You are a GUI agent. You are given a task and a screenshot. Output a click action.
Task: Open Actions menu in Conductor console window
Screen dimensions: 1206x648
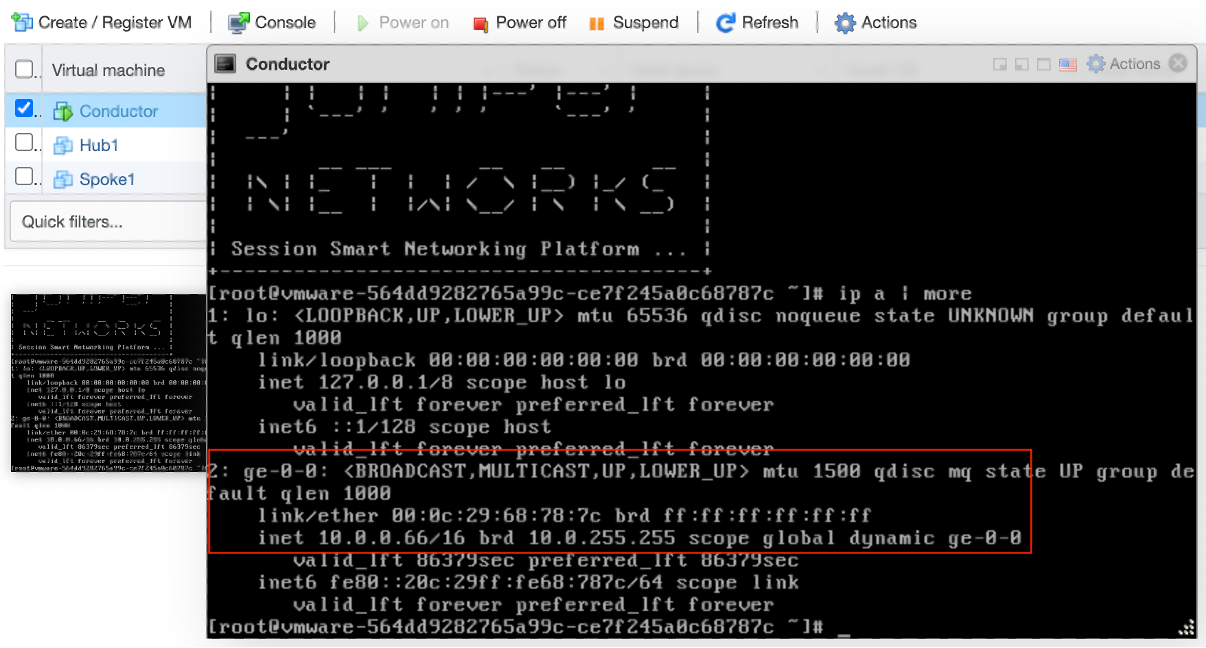pyautogui.click(x=1123, y=64)
